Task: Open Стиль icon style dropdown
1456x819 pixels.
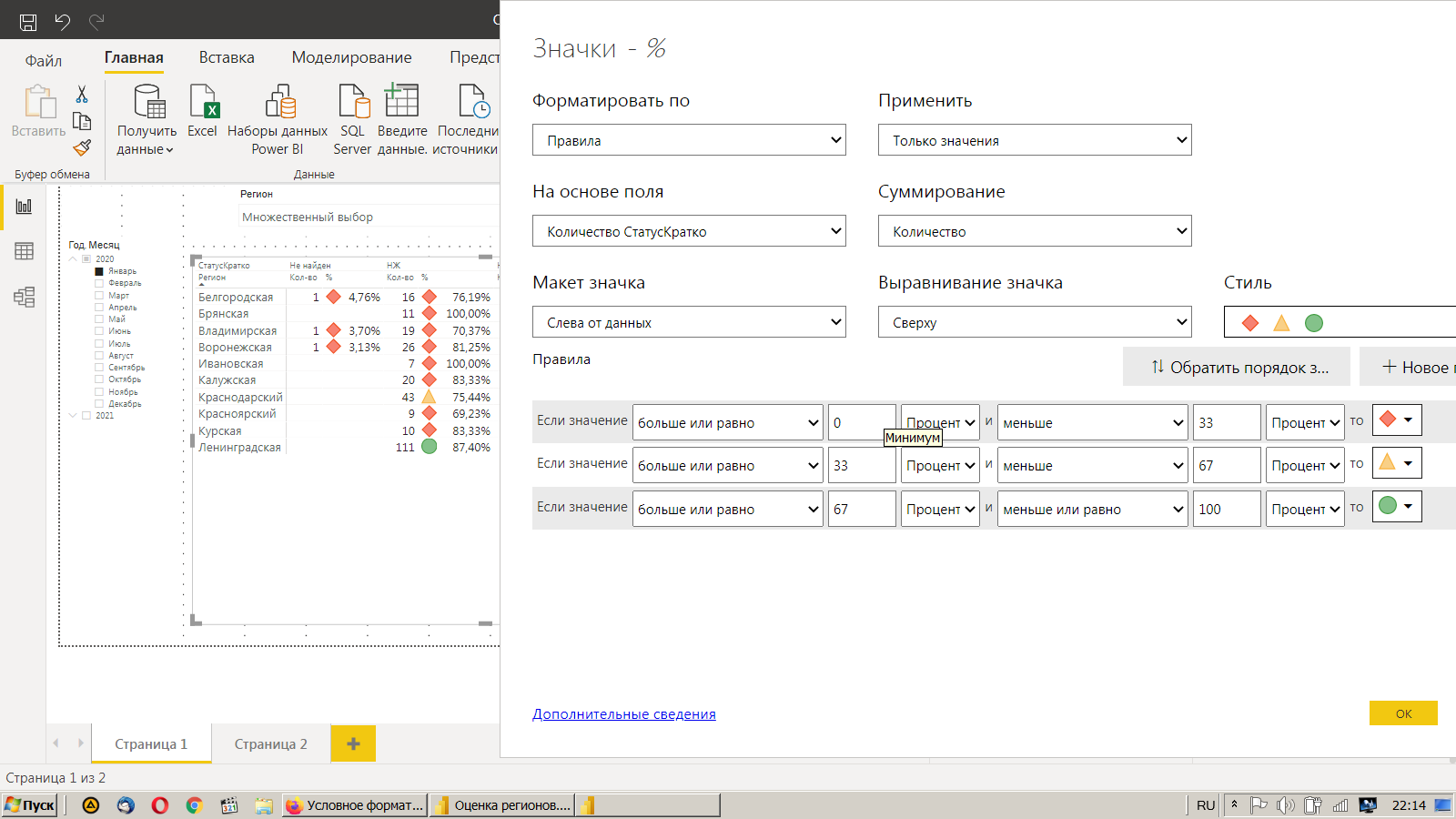Action: point(1340,322)
